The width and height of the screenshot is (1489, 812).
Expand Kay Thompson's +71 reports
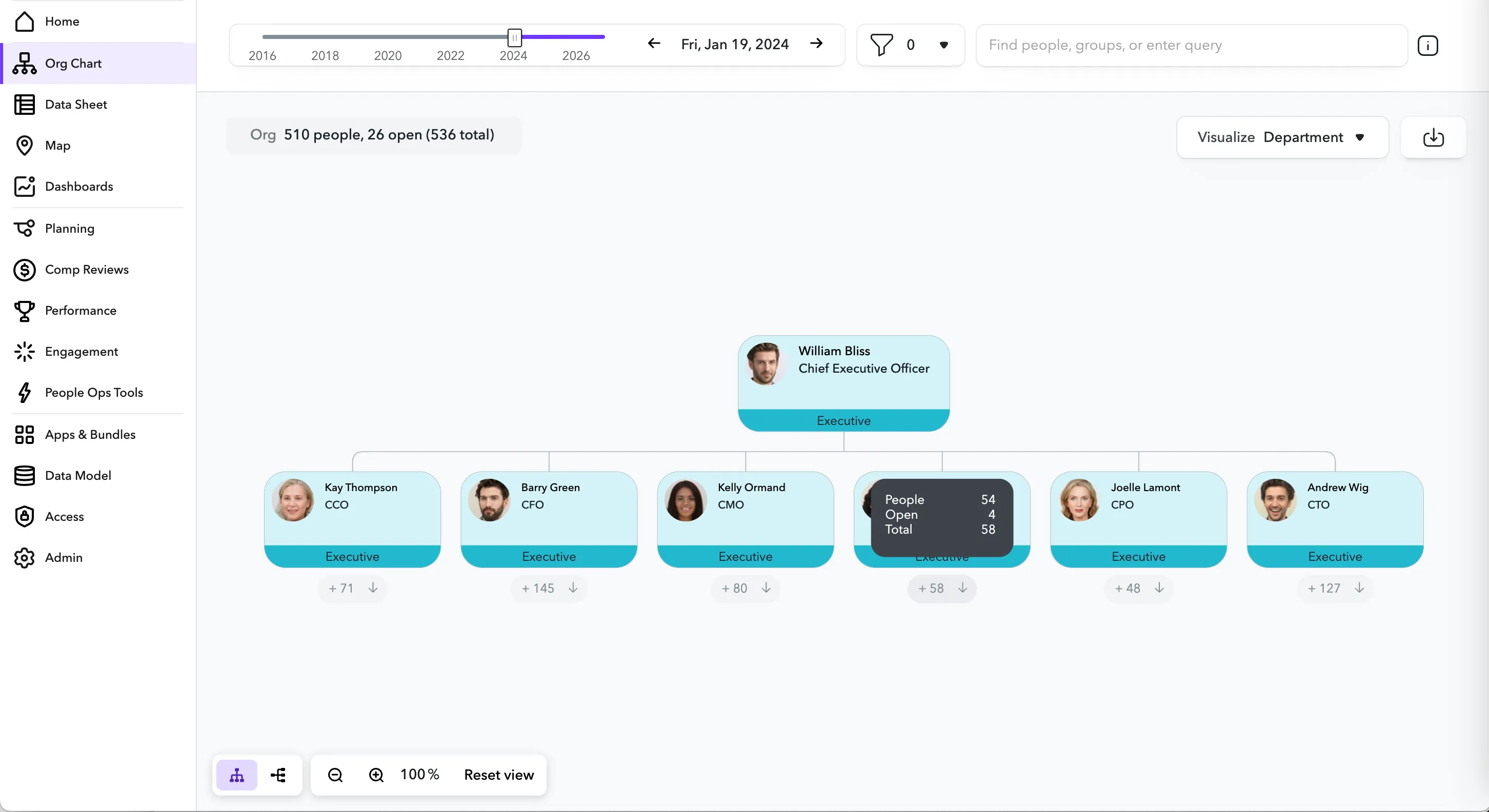tap(353, 588)
